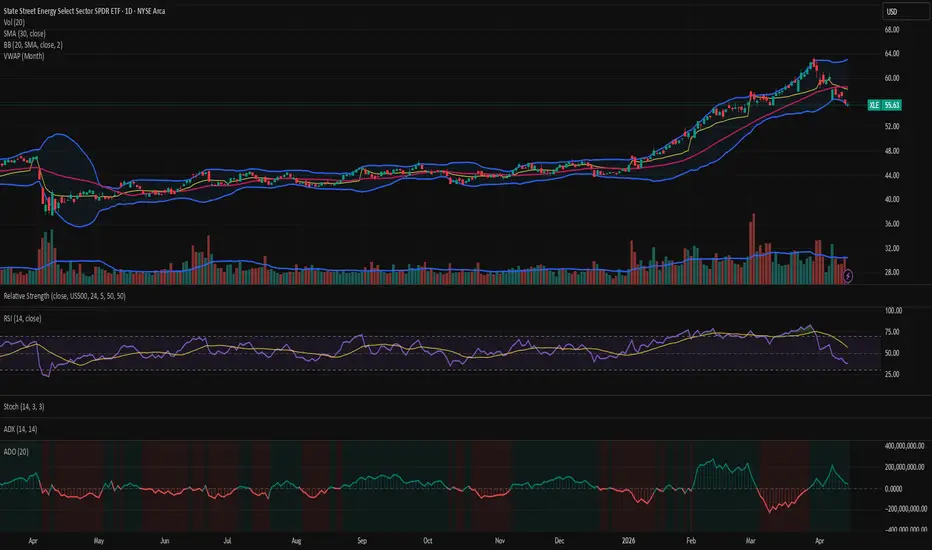Click the Feb label on time axis
The width and height of the screenshot is (932, 550).
691,540
